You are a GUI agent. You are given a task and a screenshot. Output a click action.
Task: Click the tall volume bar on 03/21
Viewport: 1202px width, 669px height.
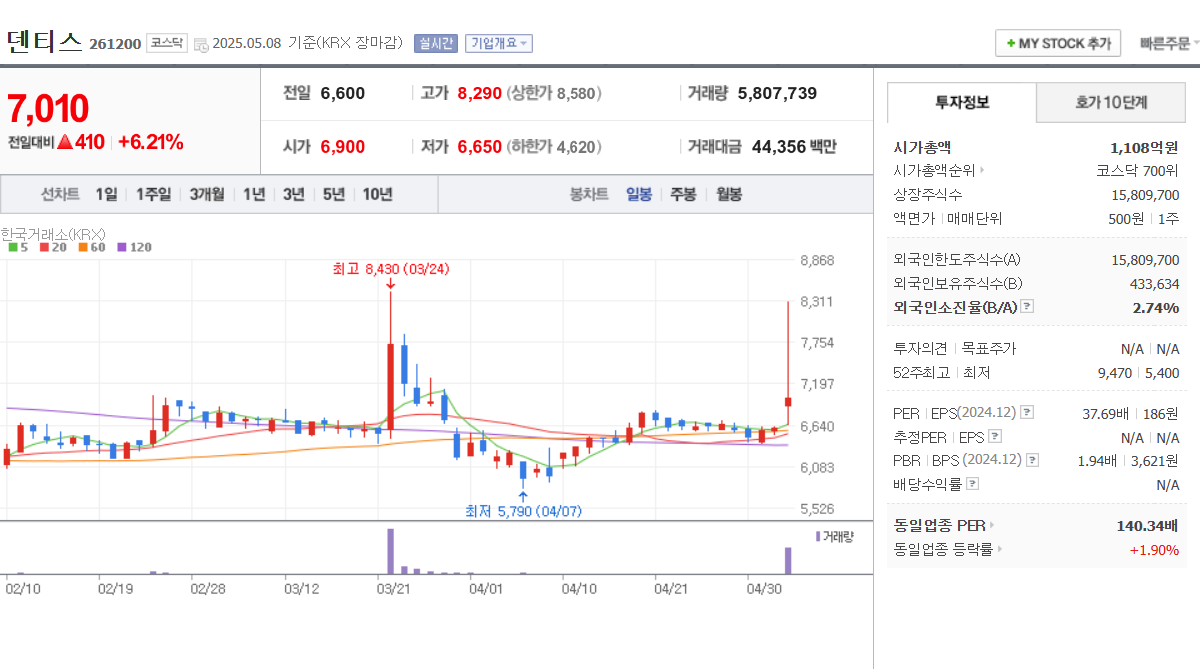(x=390, y=551)
